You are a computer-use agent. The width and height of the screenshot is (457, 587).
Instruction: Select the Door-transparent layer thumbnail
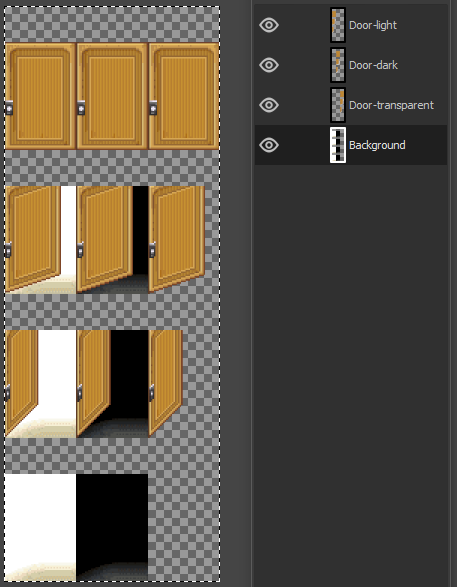click(x=338, y=105)
